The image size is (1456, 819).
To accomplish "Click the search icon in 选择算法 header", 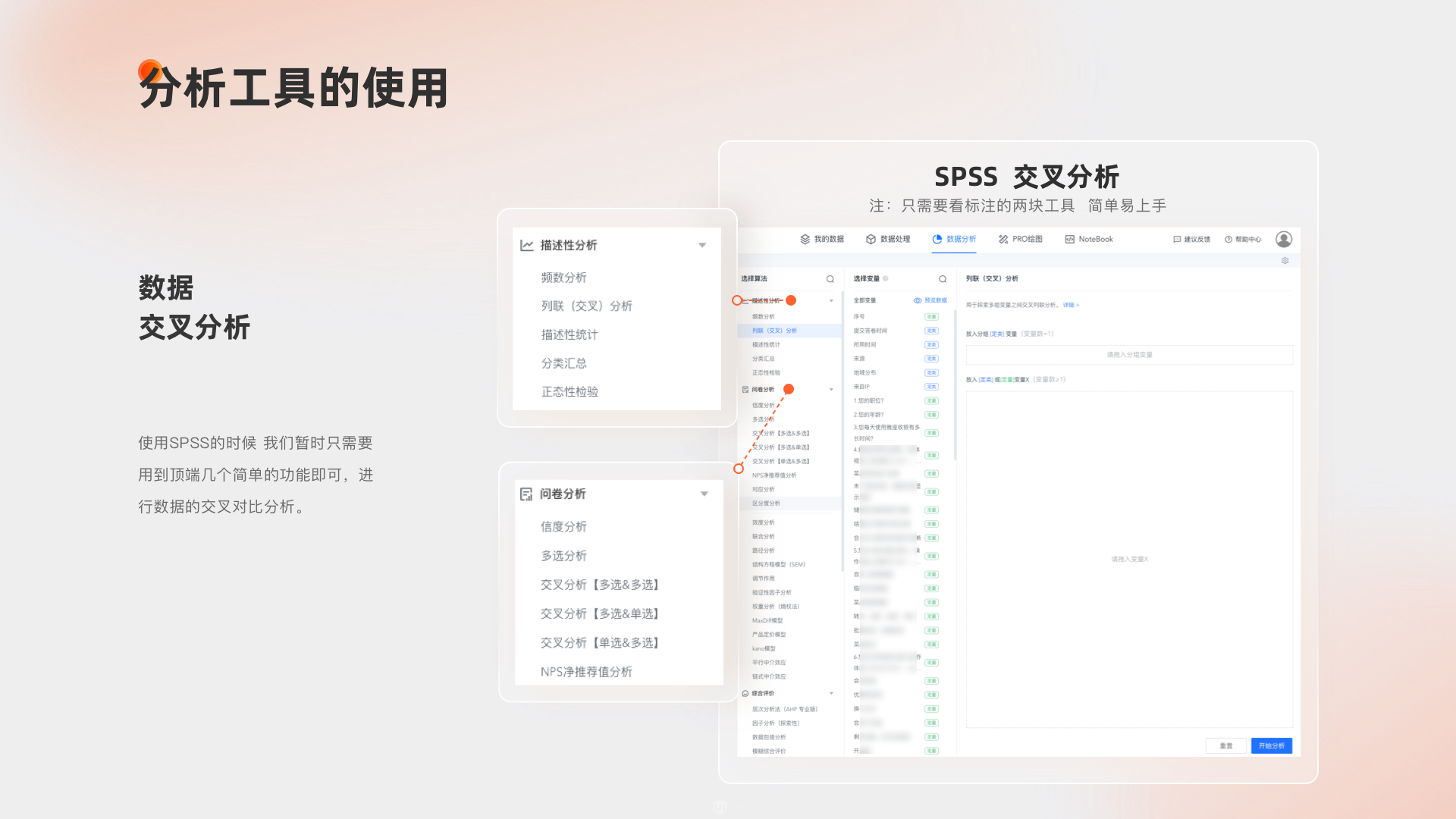I will point(830,279).
